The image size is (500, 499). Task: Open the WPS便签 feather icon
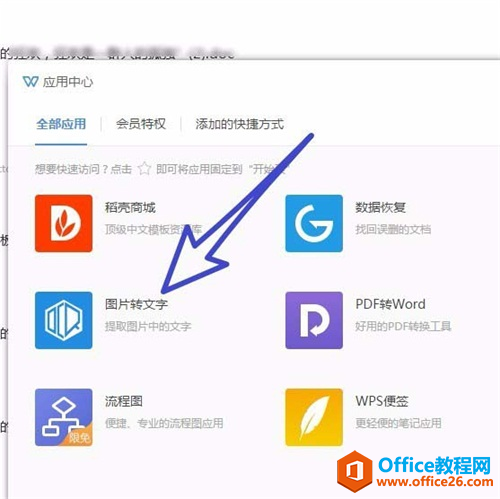click(314, 417)
